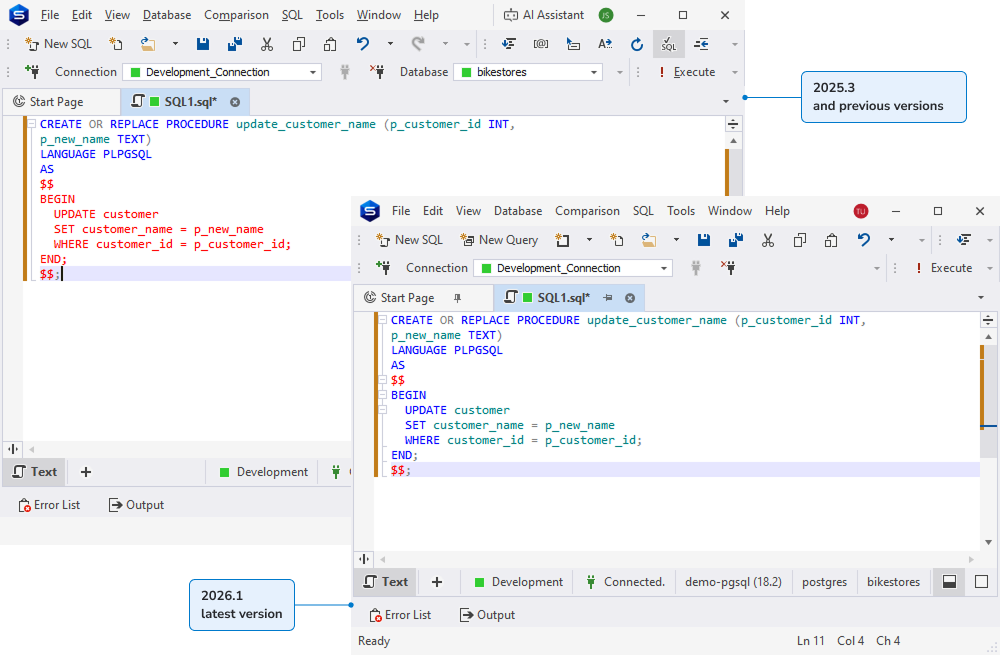Open Tools menu in back window
The height and width of the screenshot is (655, 1000).
point(330,15)
